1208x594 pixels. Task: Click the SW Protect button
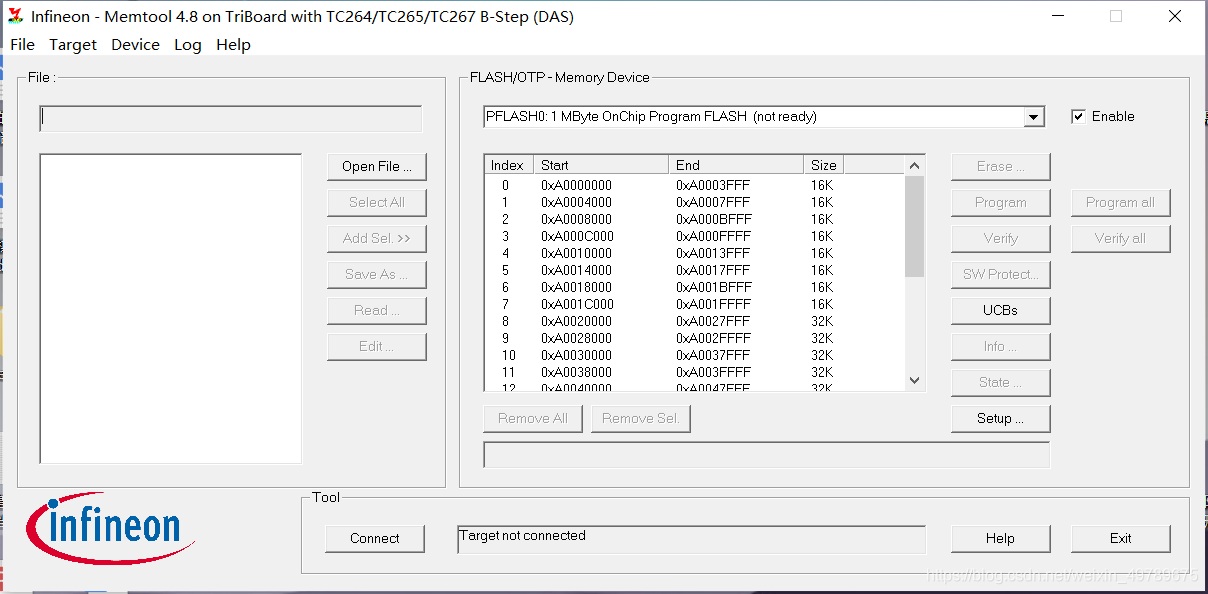(x=1000, y=275)
